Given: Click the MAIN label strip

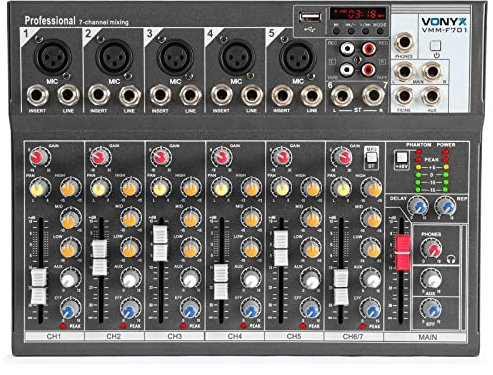Looking at the screenshot, I should click(425, 337).
